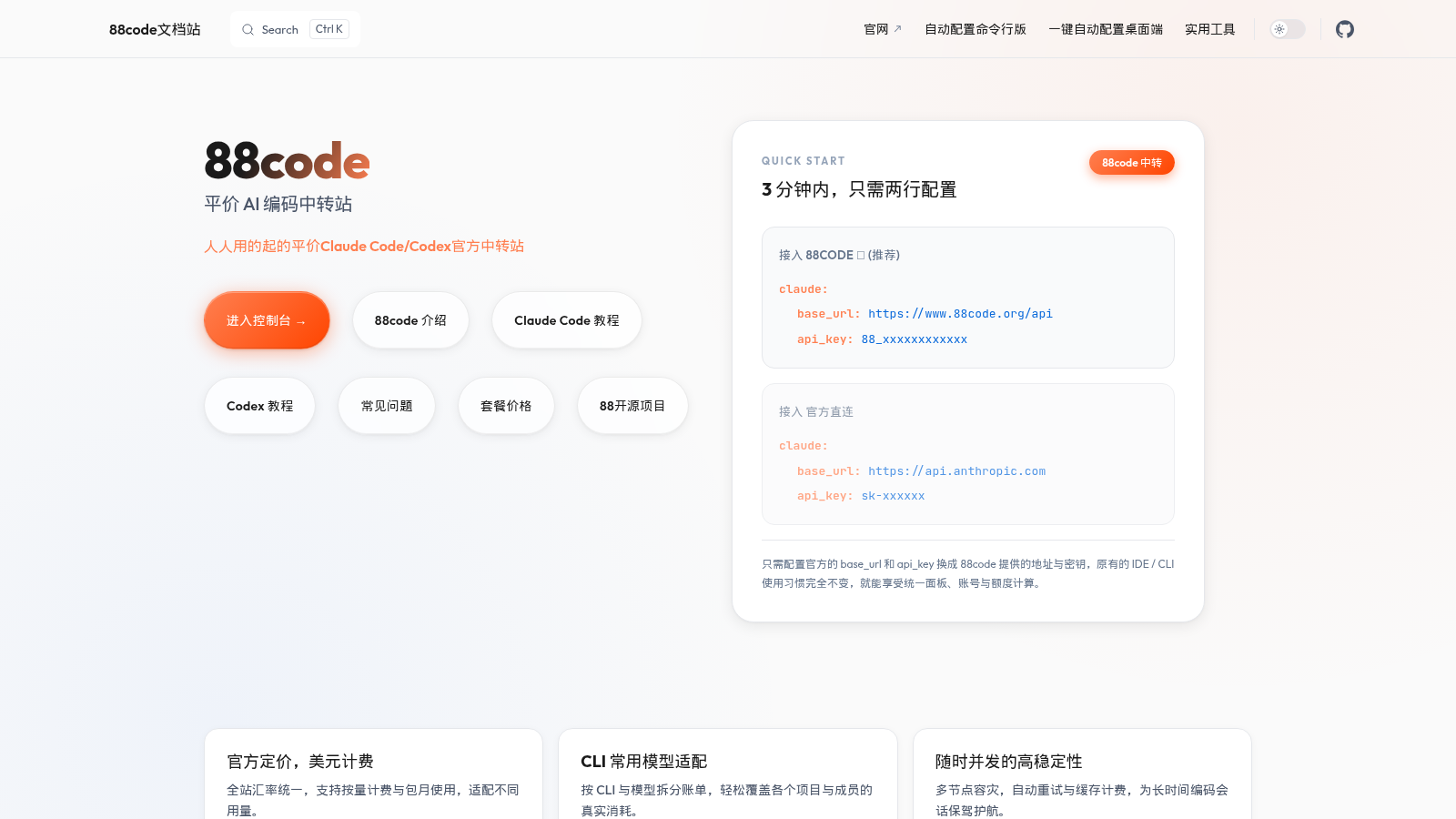Open 实用工具 nav item
Image resolution: width=1456 pixels, height=819 pixels.
click(1209, 29)
